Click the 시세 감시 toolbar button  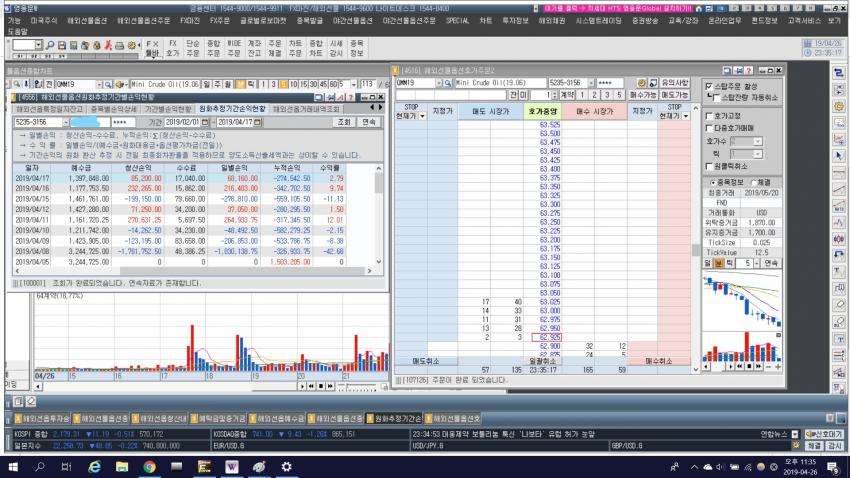336,48
